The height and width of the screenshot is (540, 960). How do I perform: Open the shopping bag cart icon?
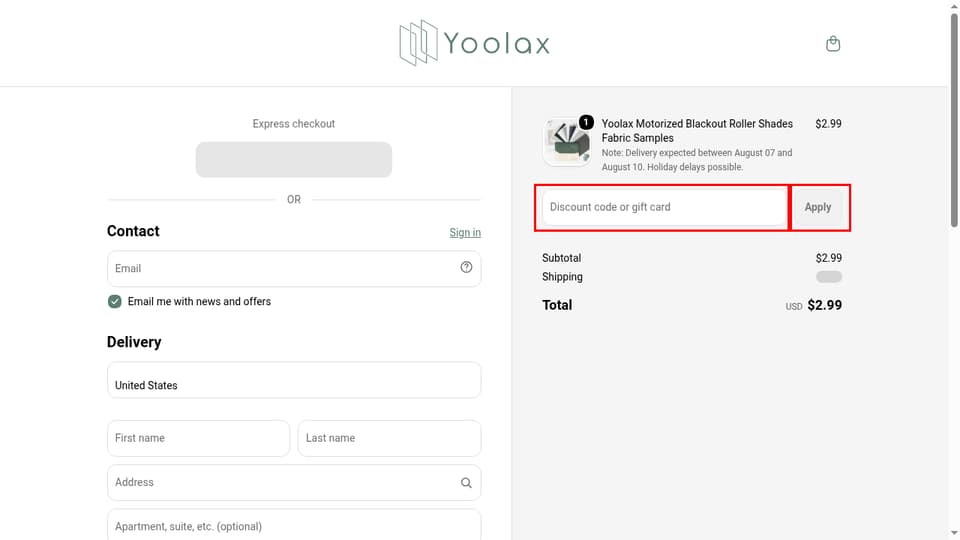[833, 43]
